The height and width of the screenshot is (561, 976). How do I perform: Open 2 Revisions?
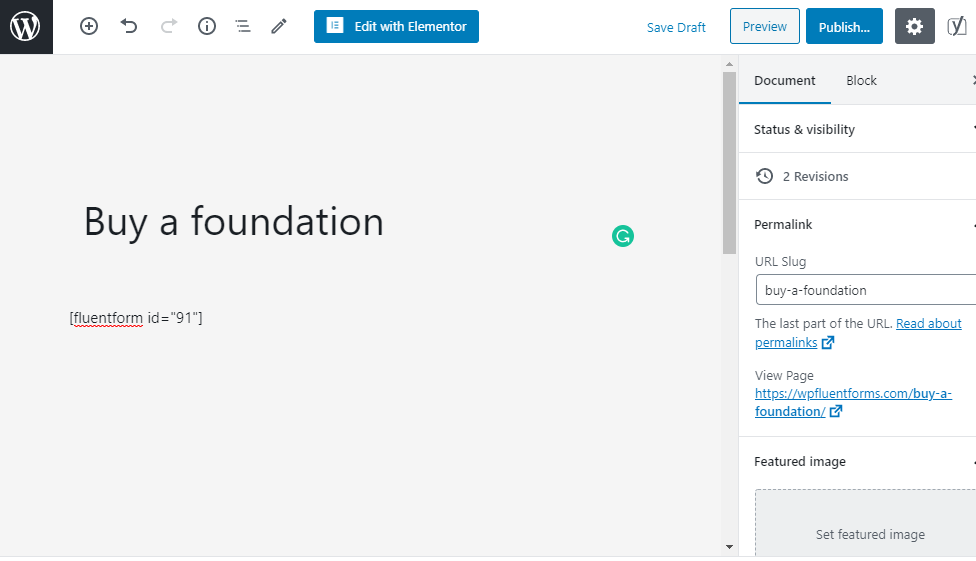click(x=815, y=176)
